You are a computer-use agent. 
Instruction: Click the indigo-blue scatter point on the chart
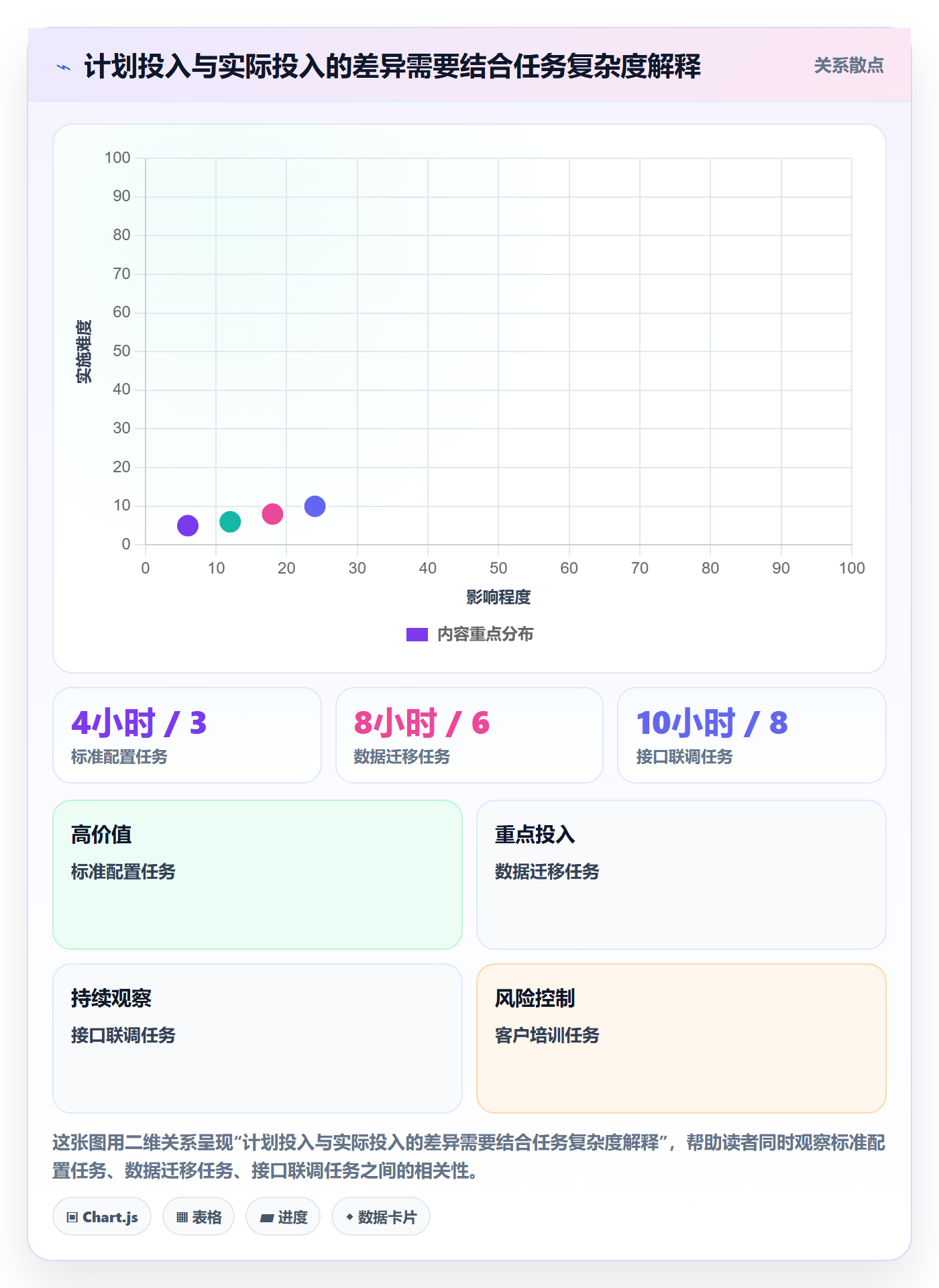[315, 506]
